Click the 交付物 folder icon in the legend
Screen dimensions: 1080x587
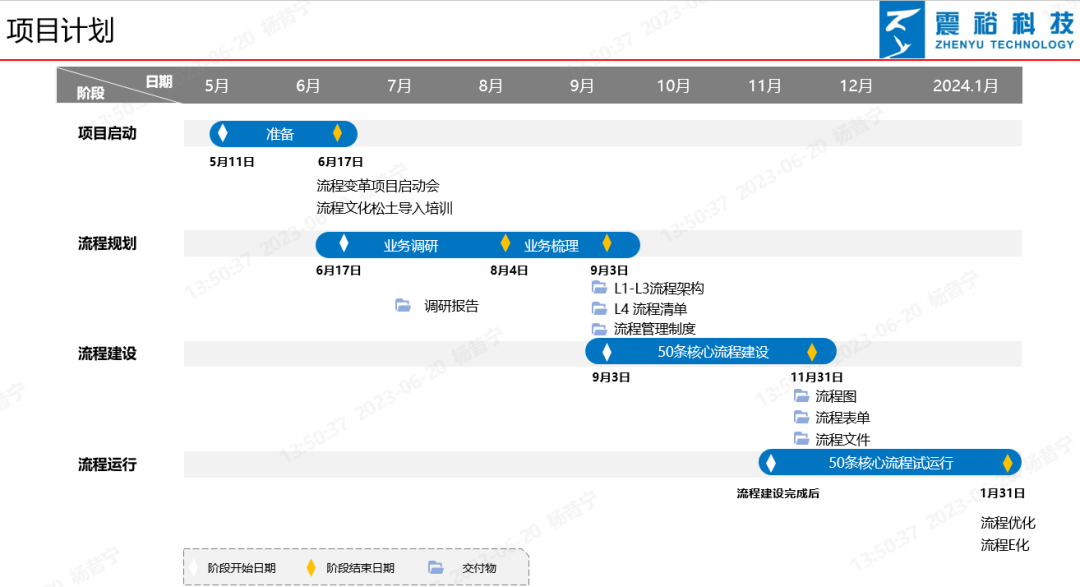[435, 568]
